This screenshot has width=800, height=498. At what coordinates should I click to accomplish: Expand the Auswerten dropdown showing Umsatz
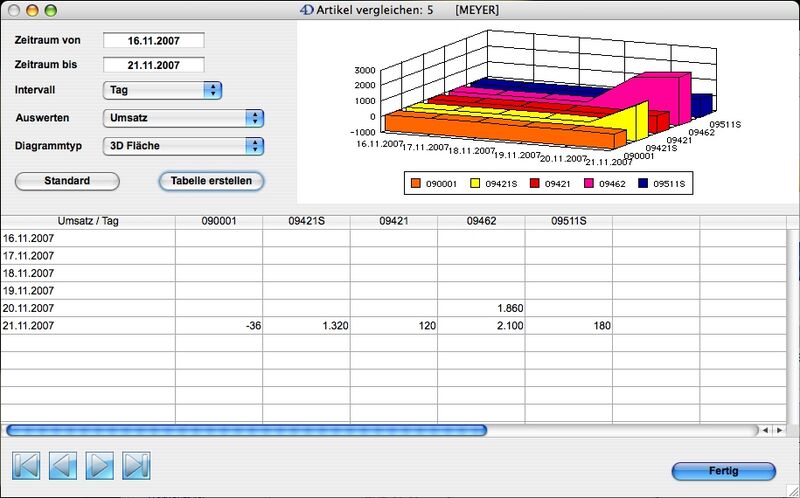(x=183, y=118)
